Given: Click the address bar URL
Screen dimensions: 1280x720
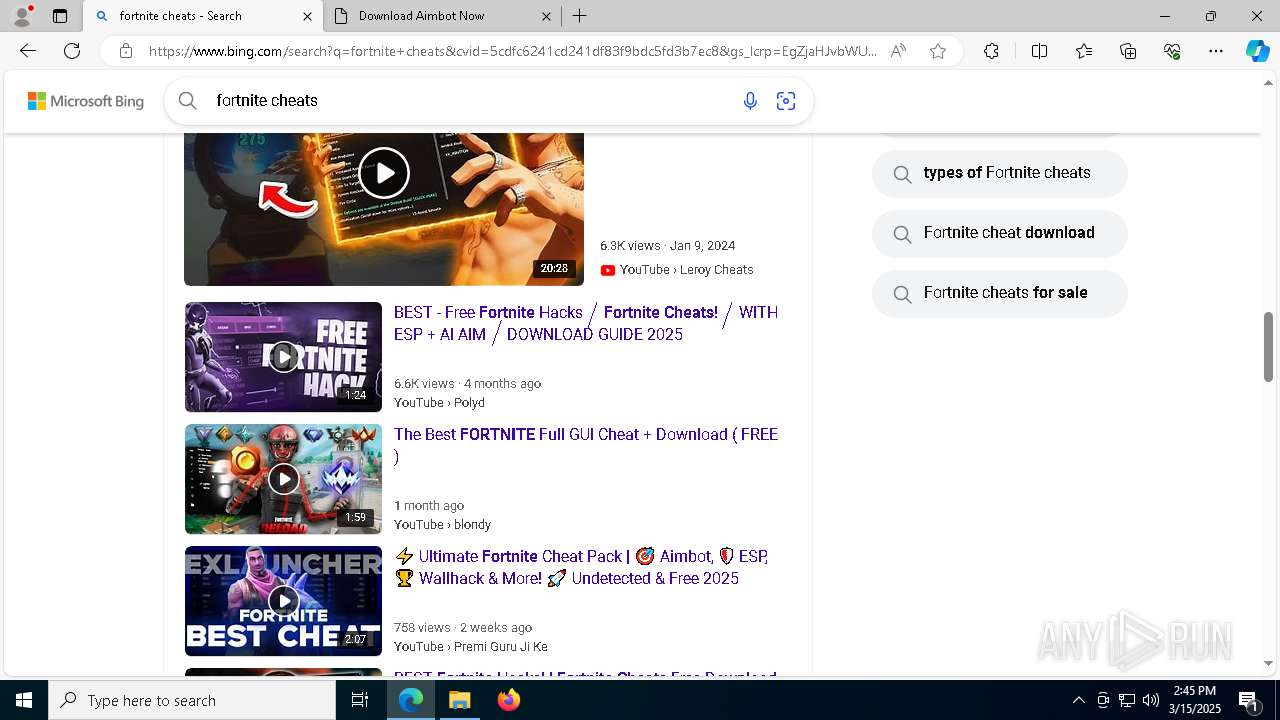Looking at the screenshot, I should click(512, 51).
